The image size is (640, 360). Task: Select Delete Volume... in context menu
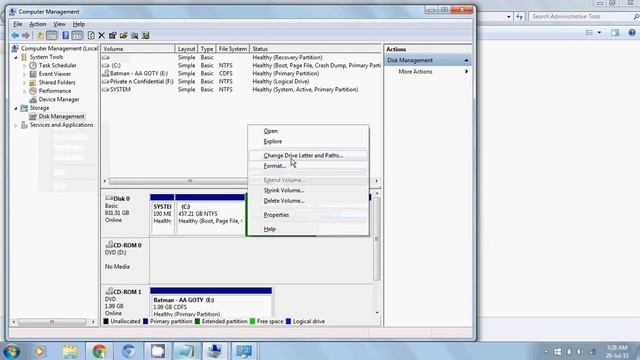pyautogui.click(x=308, y=201)
